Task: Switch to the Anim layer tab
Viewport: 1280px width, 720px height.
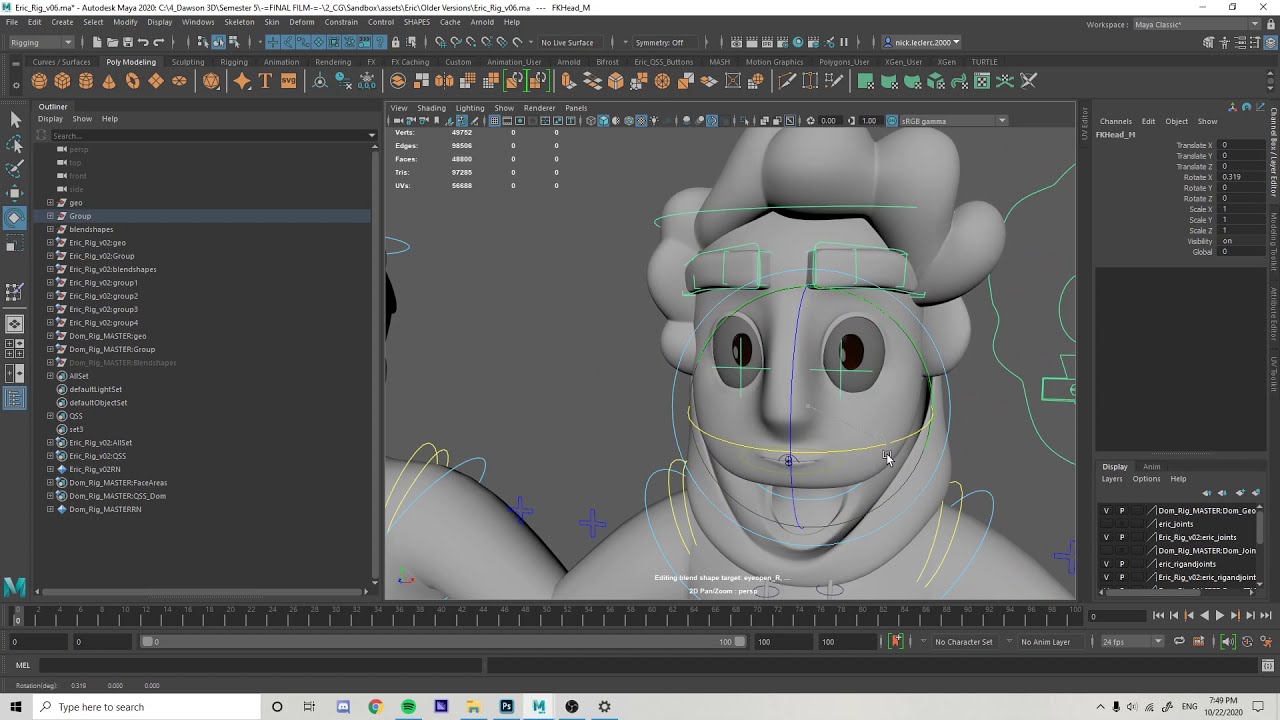Action: [x=1152, y=467]
